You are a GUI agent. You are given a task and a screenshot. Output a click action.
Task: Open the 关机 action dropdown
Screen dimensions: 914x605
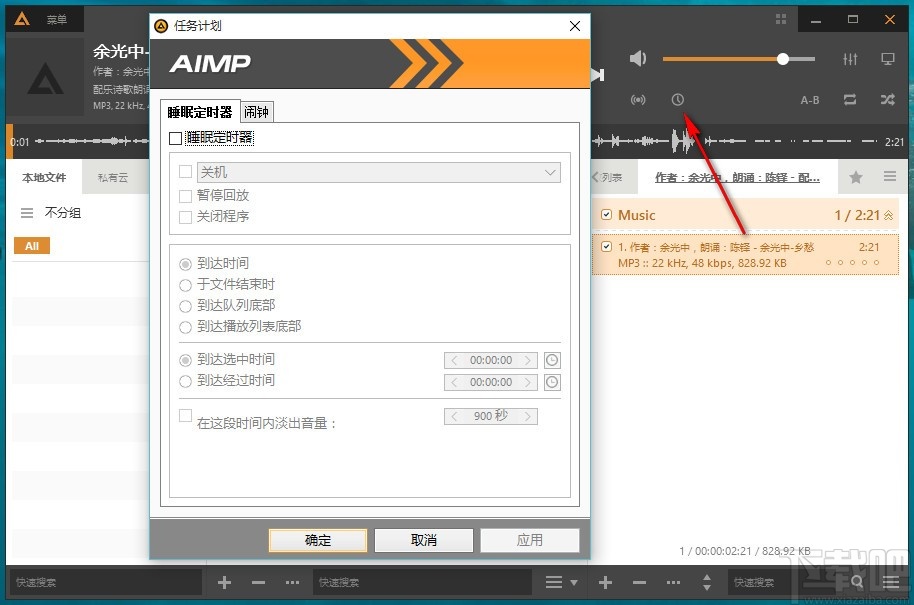[x=549, y=172]
